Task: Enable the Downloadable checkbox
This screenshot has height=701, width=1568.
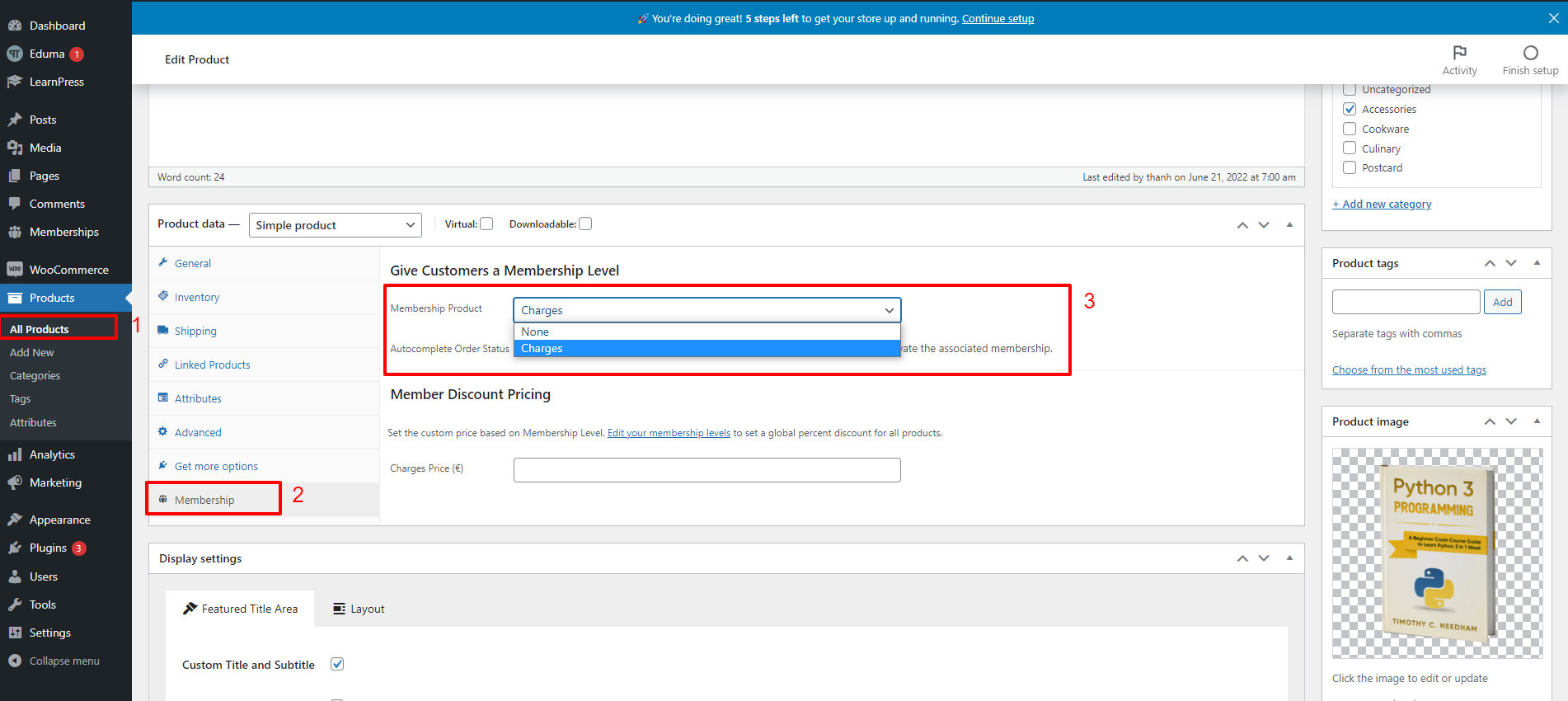Action: click(x=585, y=223)
